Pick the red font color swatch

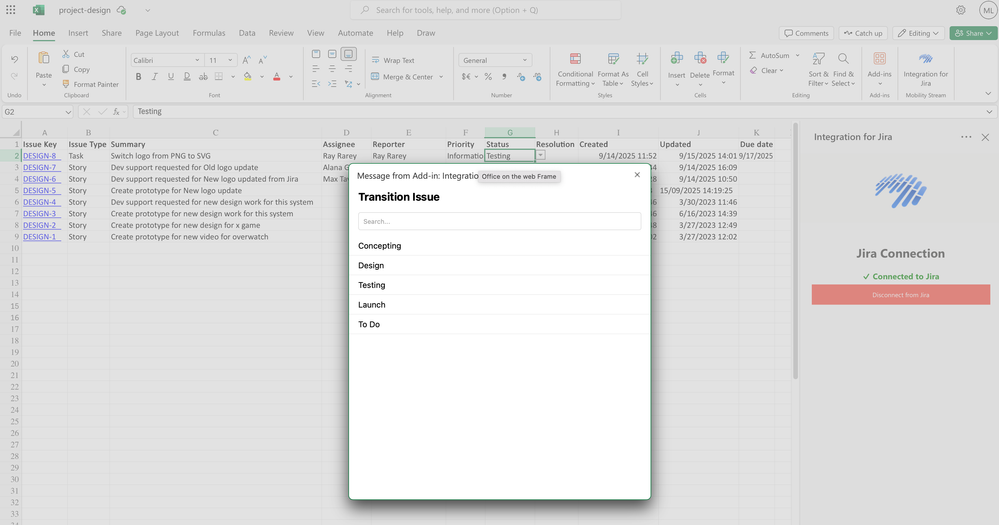tap(277, 77)
